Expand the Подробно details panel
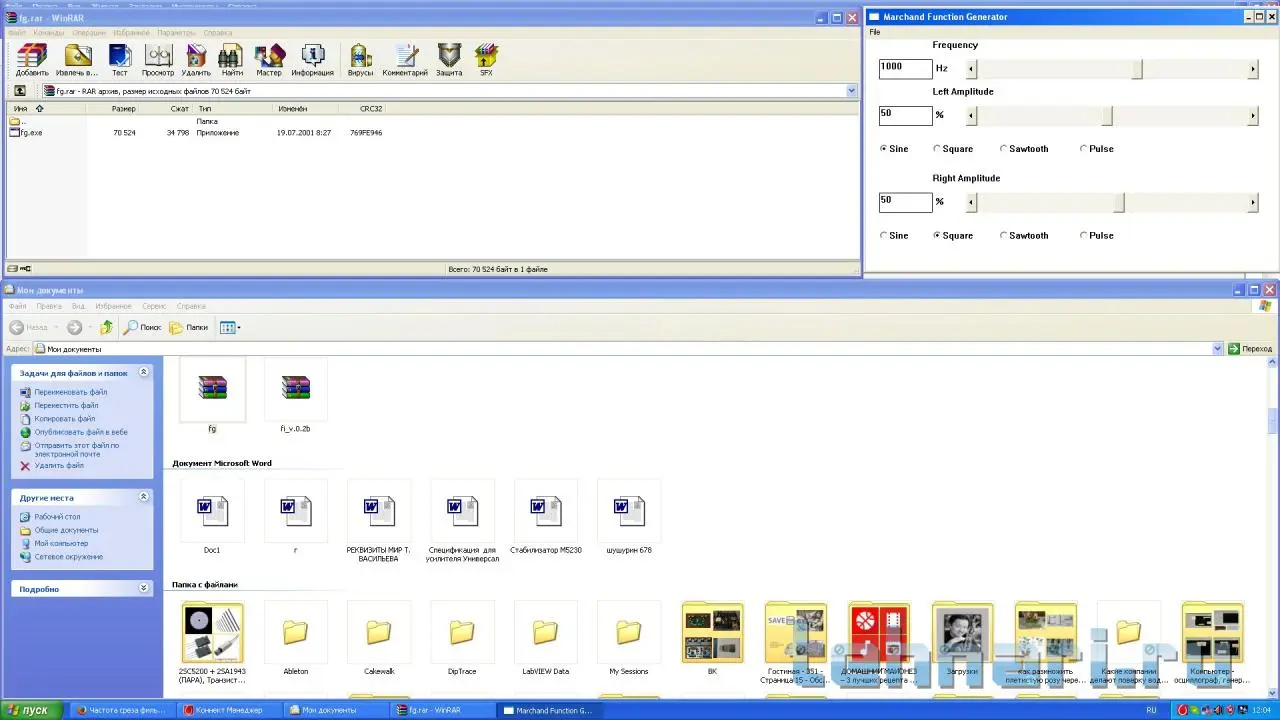Screen dimensions: 1280x720 point(143,588)
